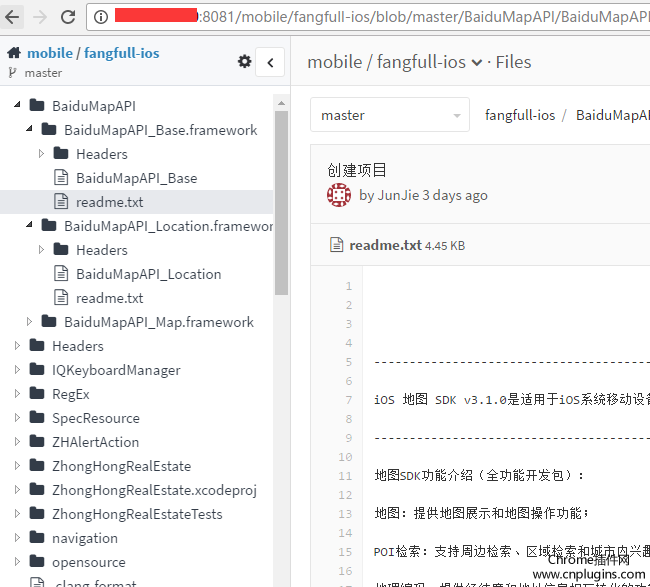Open the ZhongHongRealEstate.xcodeproj row
Viewport: 650px width, 587px height.
pos(154,490)
